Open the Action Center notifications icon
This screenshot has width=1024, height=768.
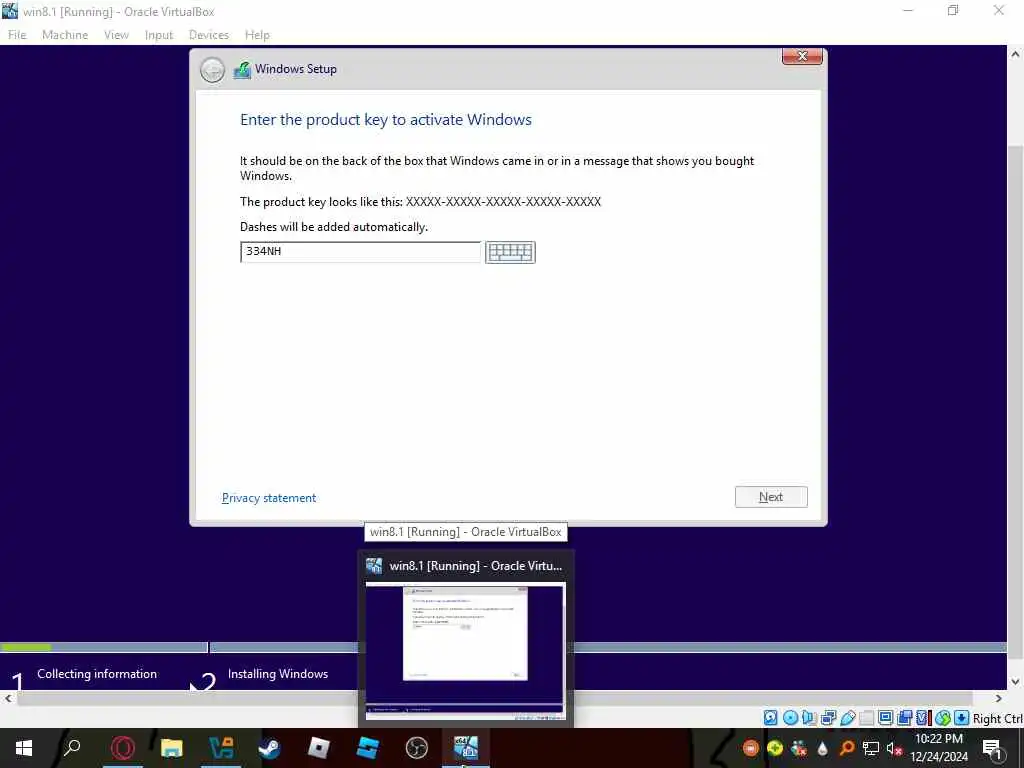[992, 748]
